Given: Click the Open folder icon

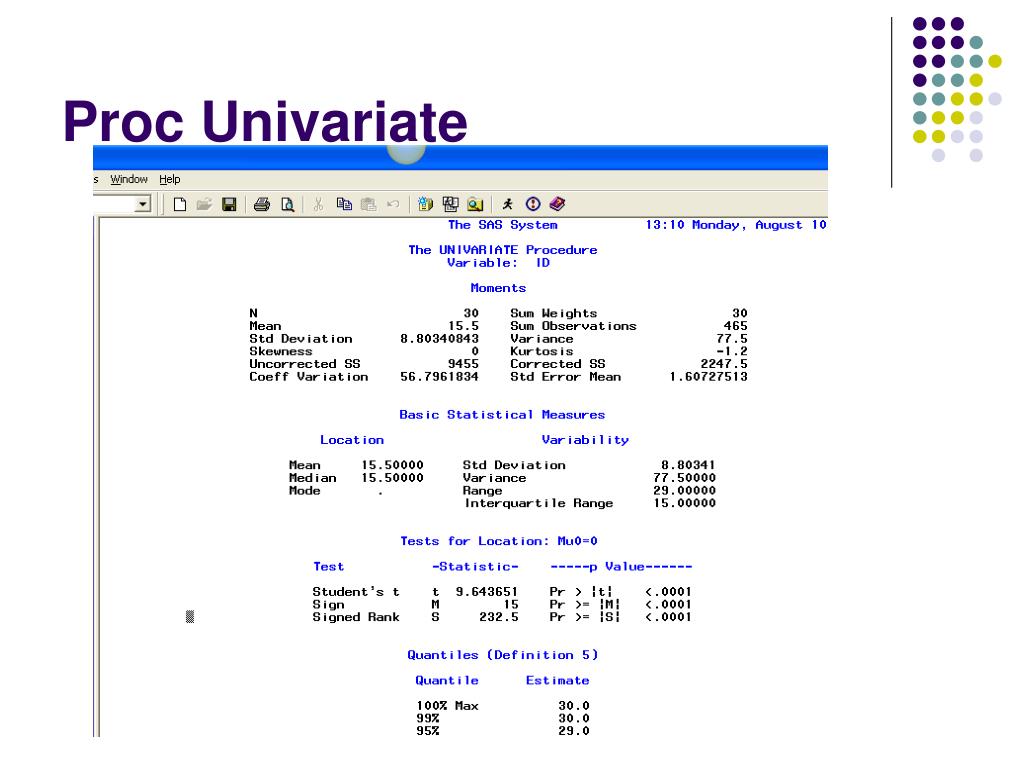Looking at the screenshot, I should 204,204.
